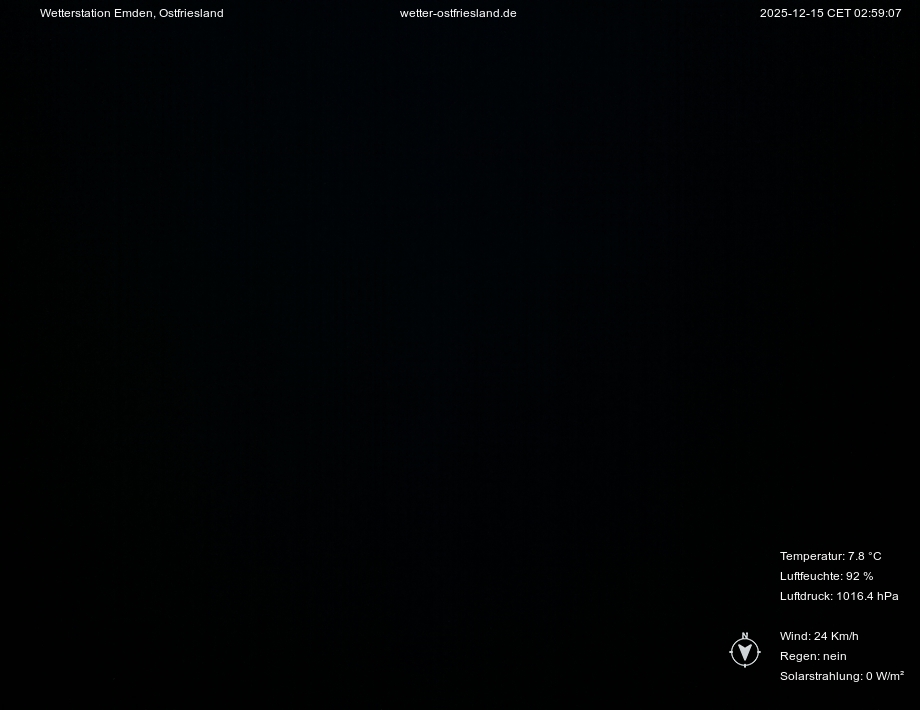Select the word Ostfriesland in the title
The width and height of the screenshot is (920, 710).
point(191,13)
